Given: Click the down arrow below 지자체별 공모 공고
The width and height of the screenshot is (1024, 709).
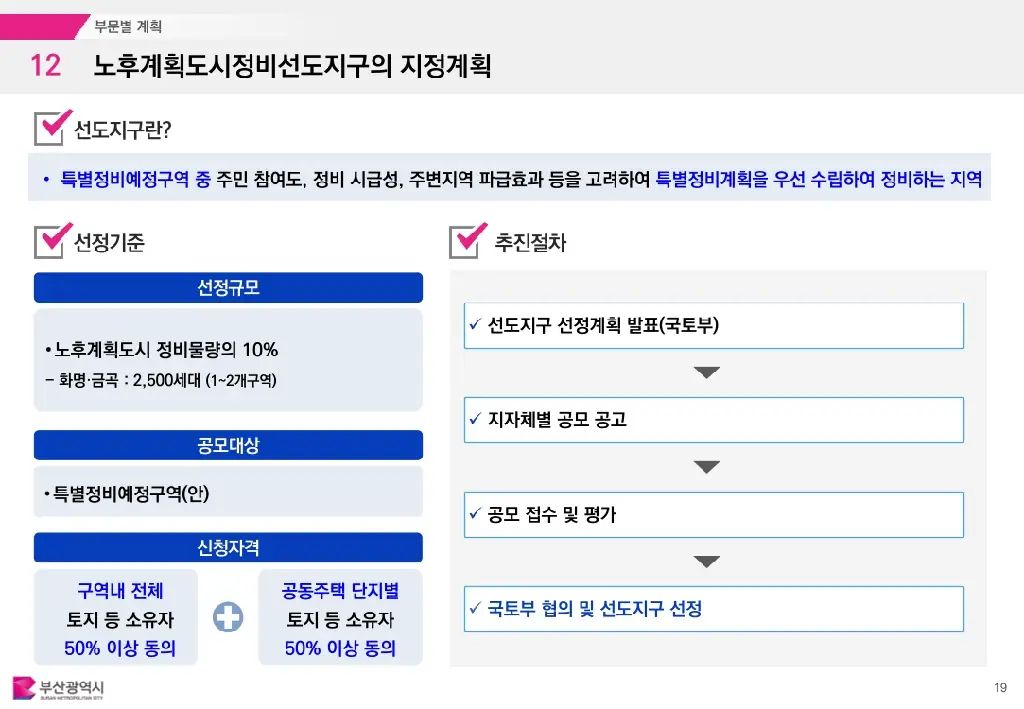Looking at the screenshot, I should pos(707,467).
